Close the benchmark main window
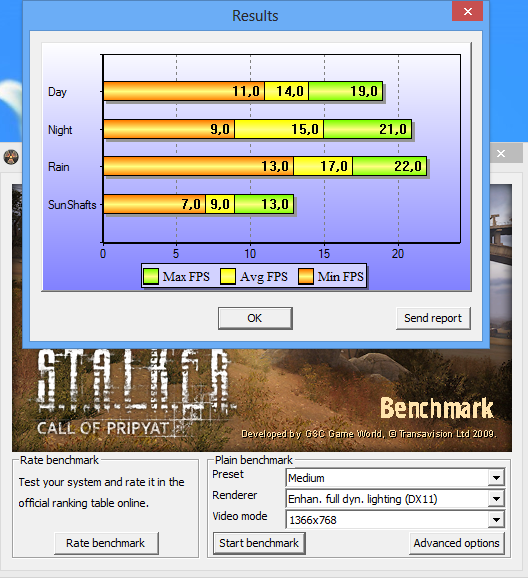The image size is (528, 578). (x=501, y=153)
